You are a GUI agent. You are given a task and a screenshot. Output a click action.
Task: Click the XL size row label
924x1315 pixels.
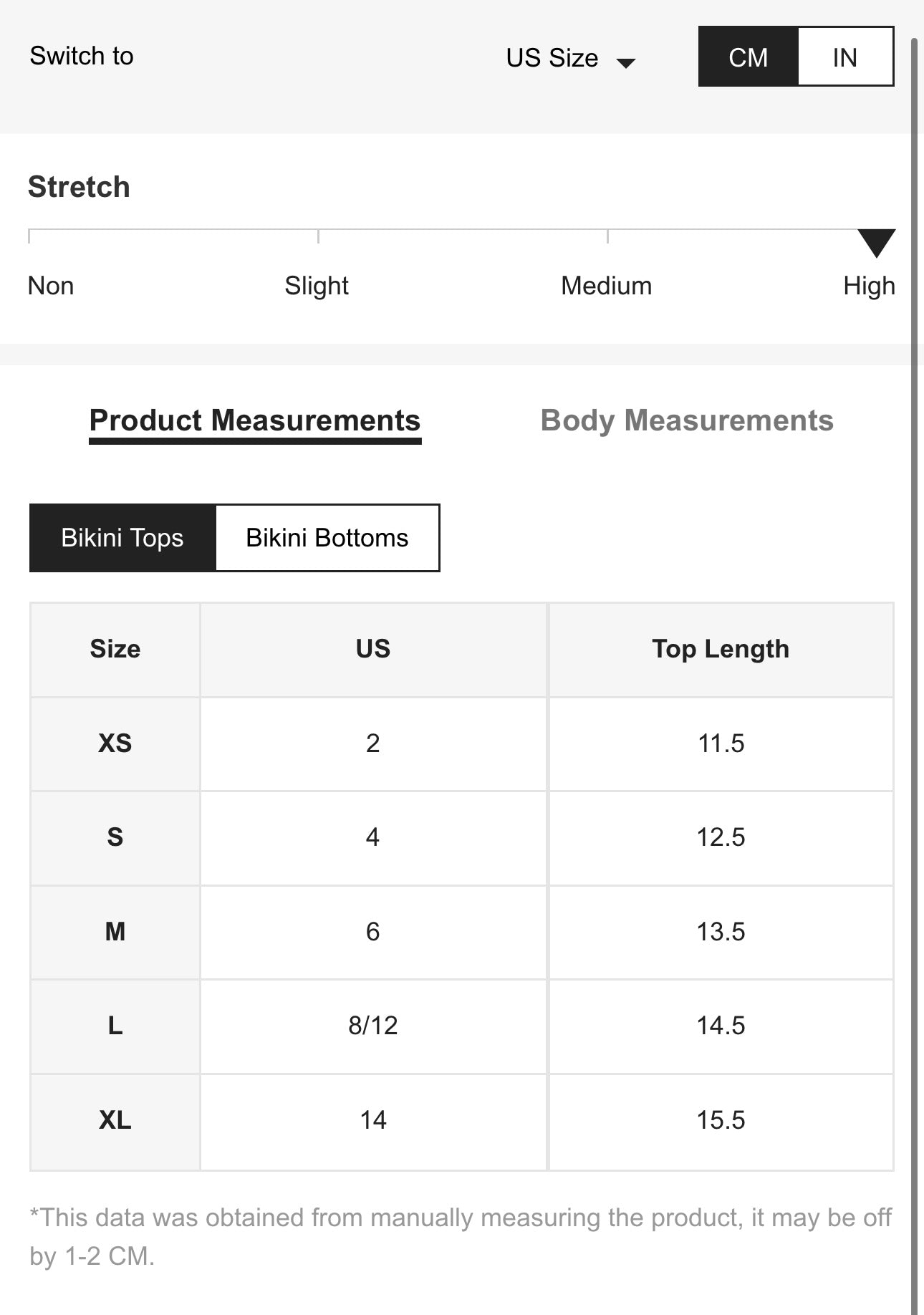(x=115, y=1120)
